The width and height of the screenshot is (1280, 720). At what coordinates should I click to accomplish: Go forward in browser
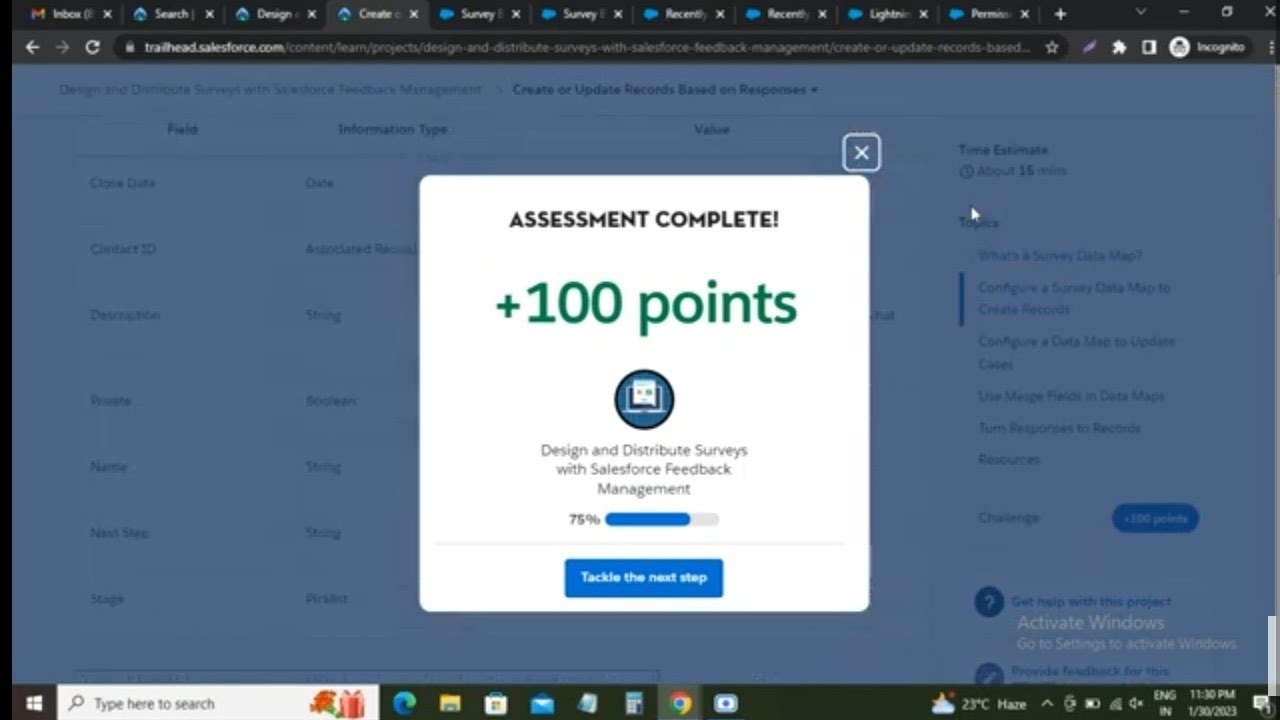(62, 47)
